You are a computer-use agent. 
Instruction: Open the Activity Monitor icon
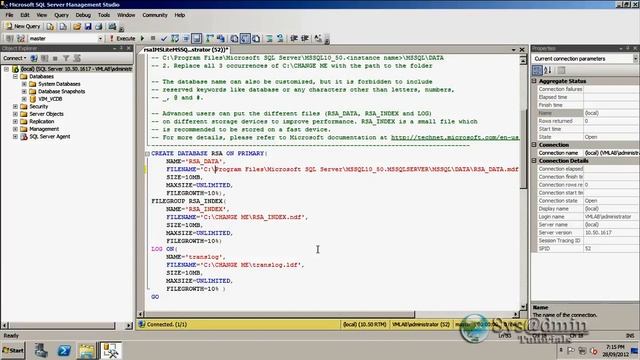coord(112,27)
